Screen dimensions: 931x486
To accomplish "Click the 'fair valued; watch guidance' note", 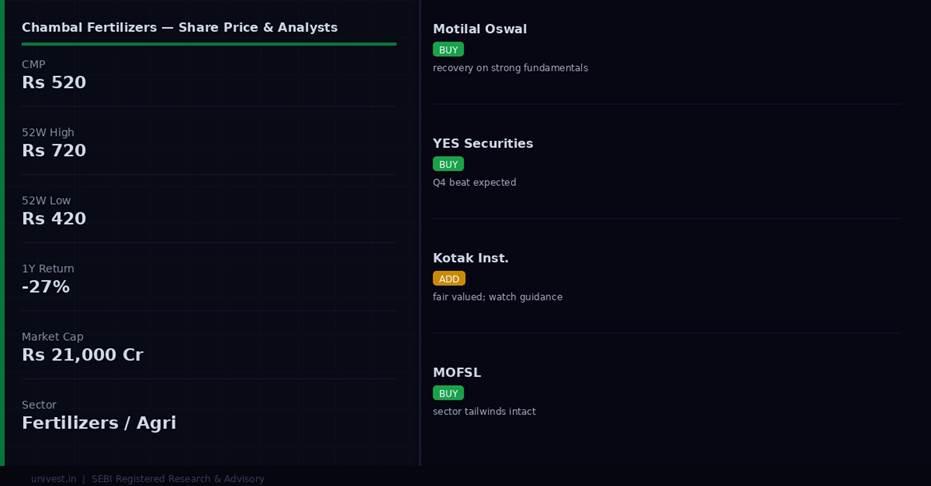I will (x=498, y=297).
